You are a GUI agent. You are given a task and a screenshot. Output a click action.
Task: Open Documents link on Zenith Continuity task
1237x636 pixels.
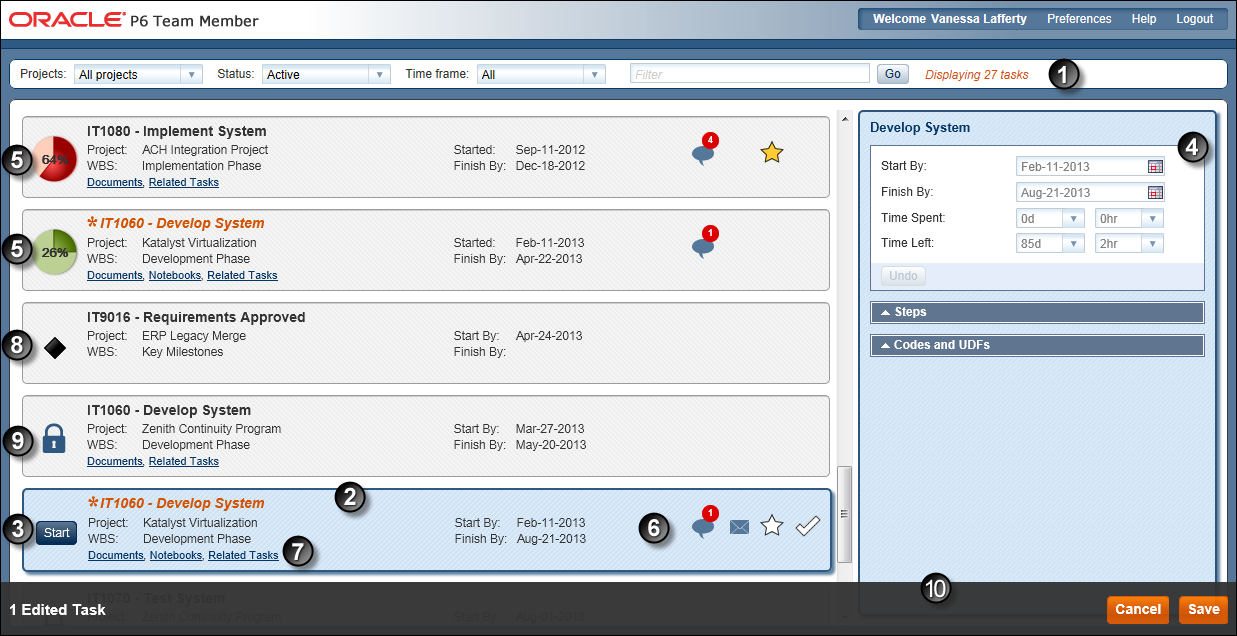click(x=115, y=461)
